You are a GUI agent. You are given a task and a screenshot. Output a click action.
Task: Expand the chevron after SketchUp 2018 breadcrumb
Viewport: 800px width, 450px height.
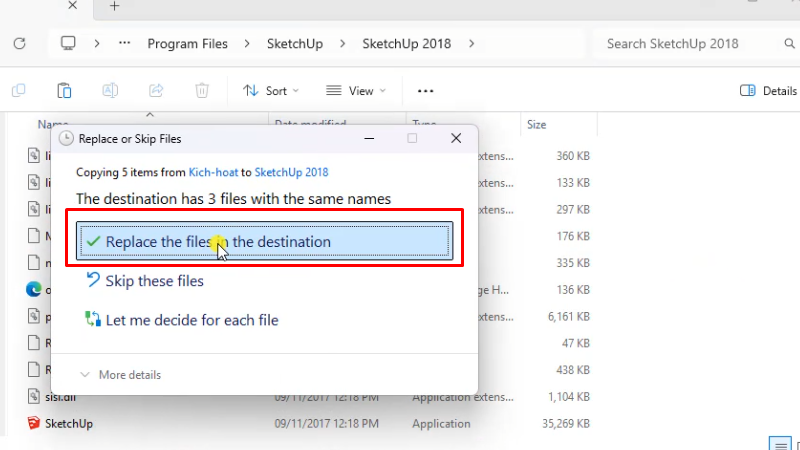coord(471,44)
